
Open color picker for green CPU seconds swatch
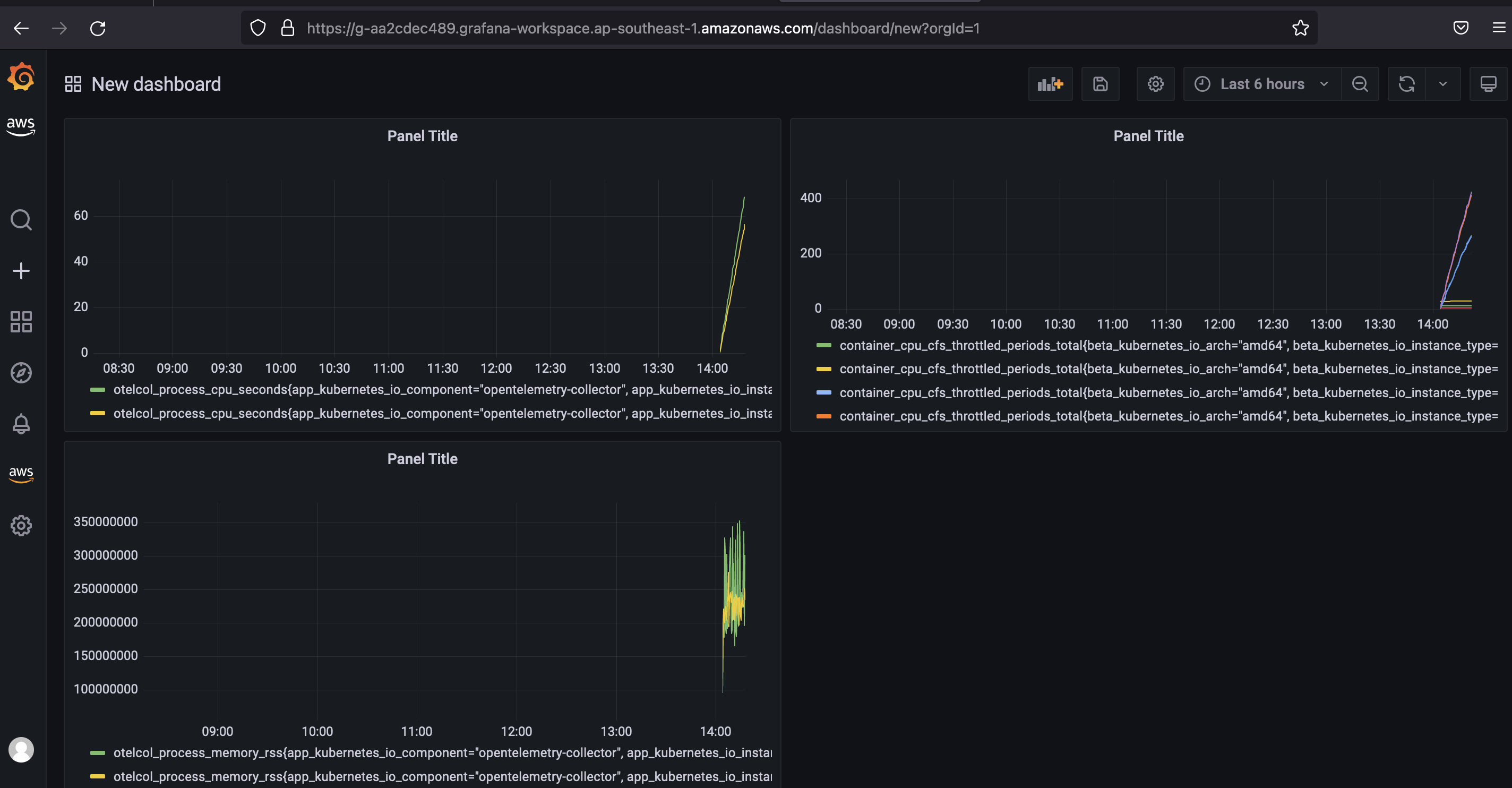[98, 390]
